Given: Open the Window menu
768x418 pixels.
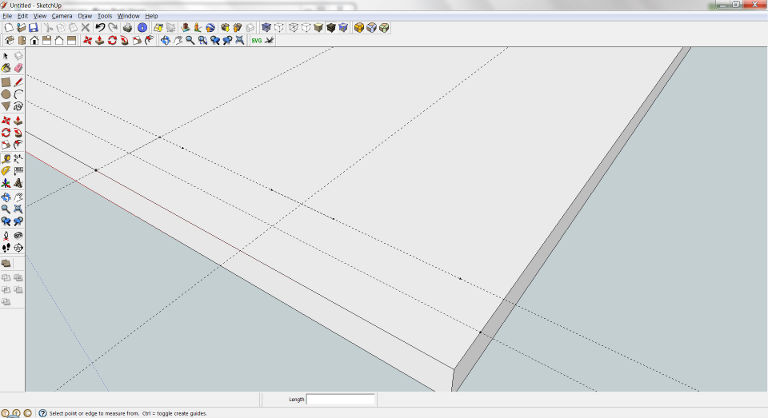Looking at the screenshot, I should tap(128, 16).
